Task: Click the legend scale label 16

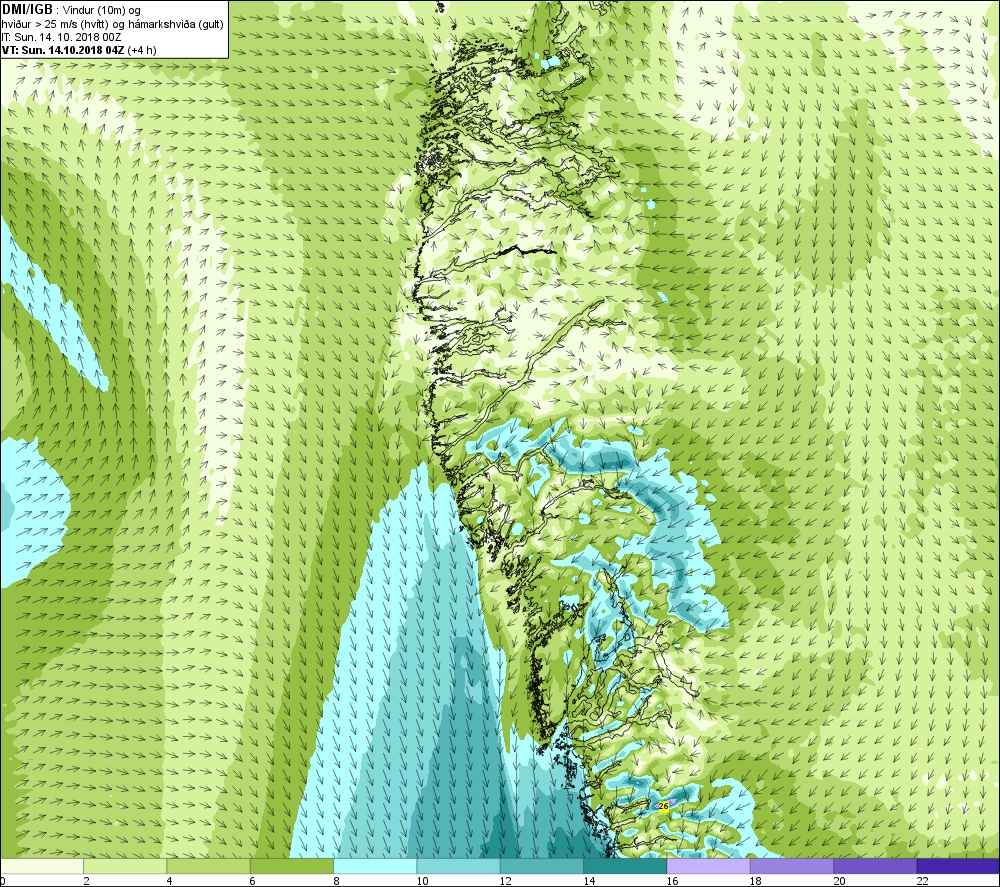Action: 672,881
